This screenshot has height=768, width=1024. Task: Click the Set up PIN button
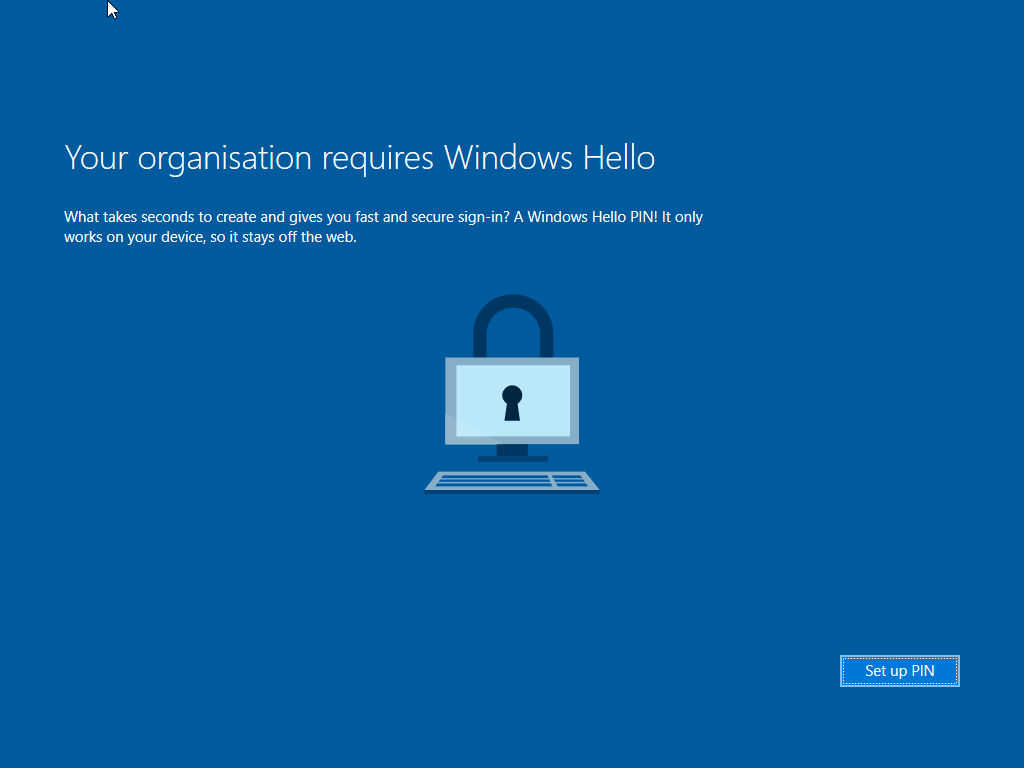click(x=899, y=671)
